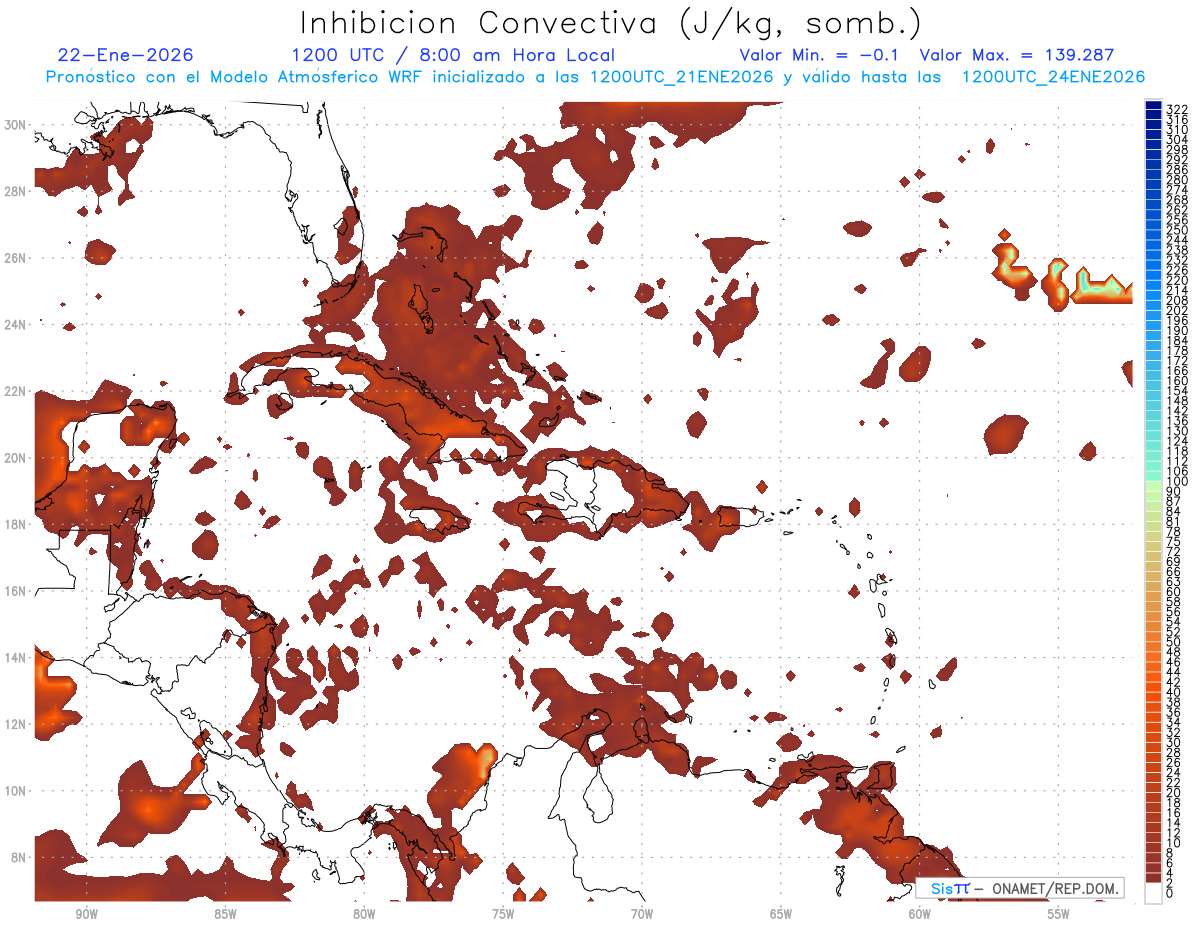Click the "1200 UTC / 8:00 am Hora Local" text
Image resolution: width=1200 pixels, height=927 pixels.
coord(453,55)
